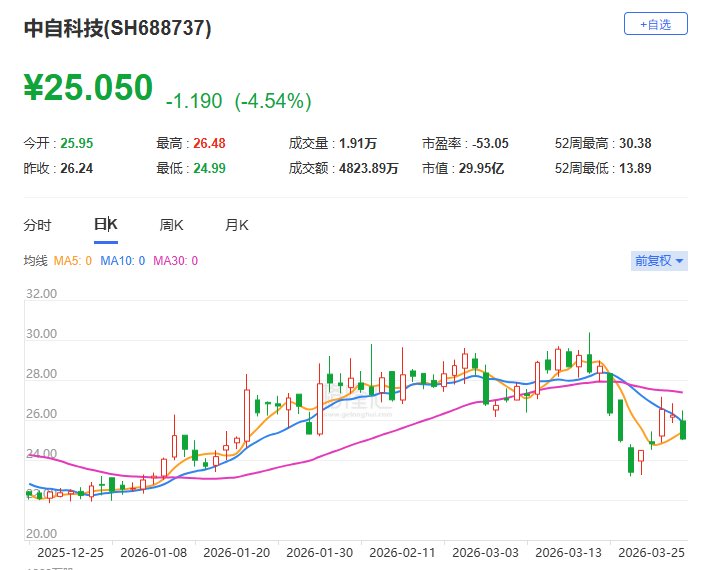This screenshot has width=705, height=570.
Task: Click the stock title 中自科技(SH688737)
Action: 118,28
